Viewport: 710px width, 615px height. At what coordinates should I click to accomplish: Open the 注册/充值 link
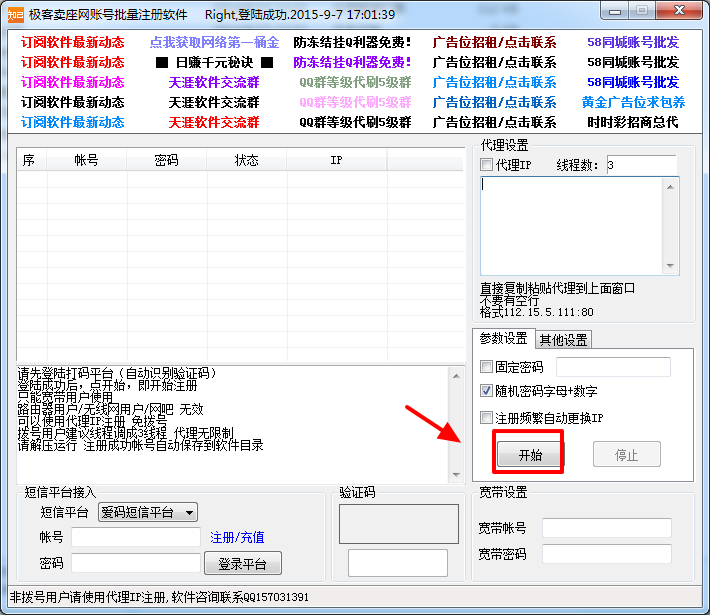pyautogui.click(x=237, y=537)
